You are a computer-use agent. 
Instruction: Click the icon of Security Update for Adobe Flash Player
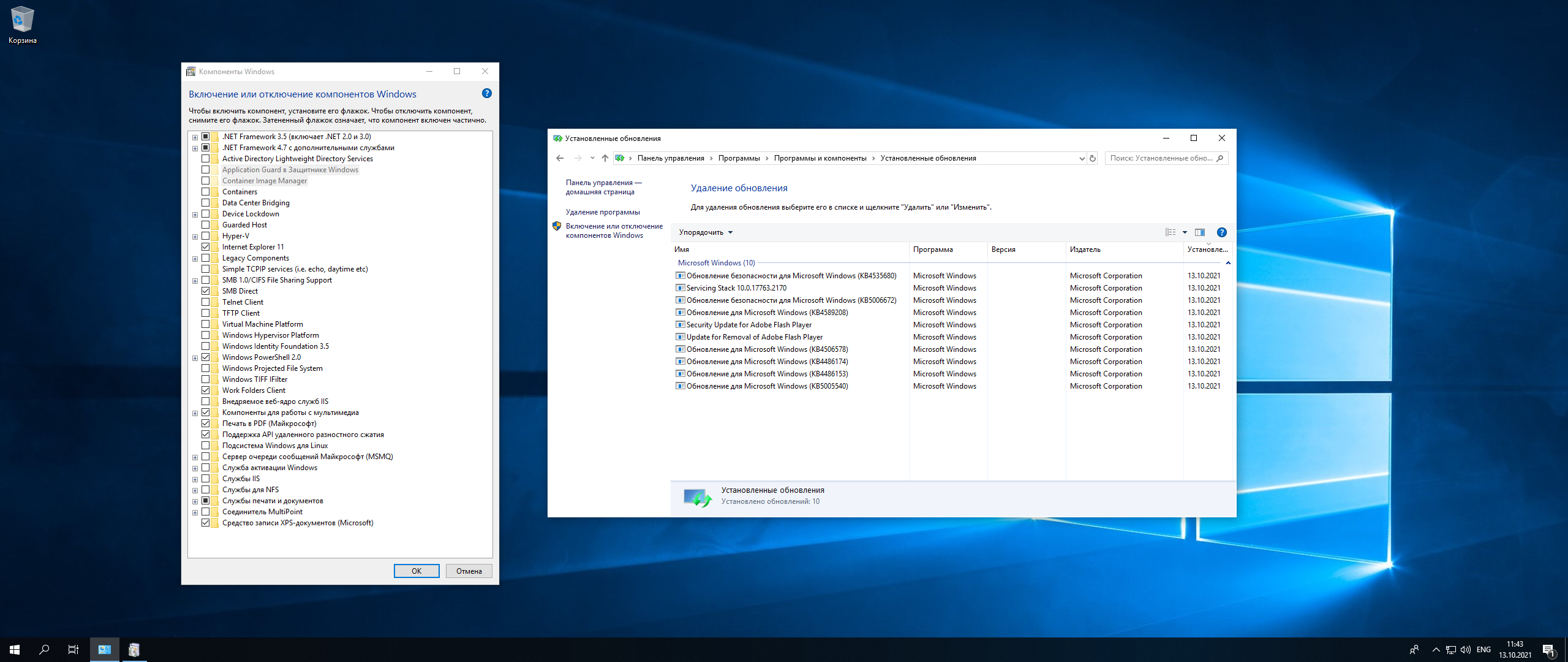point(680,325)
